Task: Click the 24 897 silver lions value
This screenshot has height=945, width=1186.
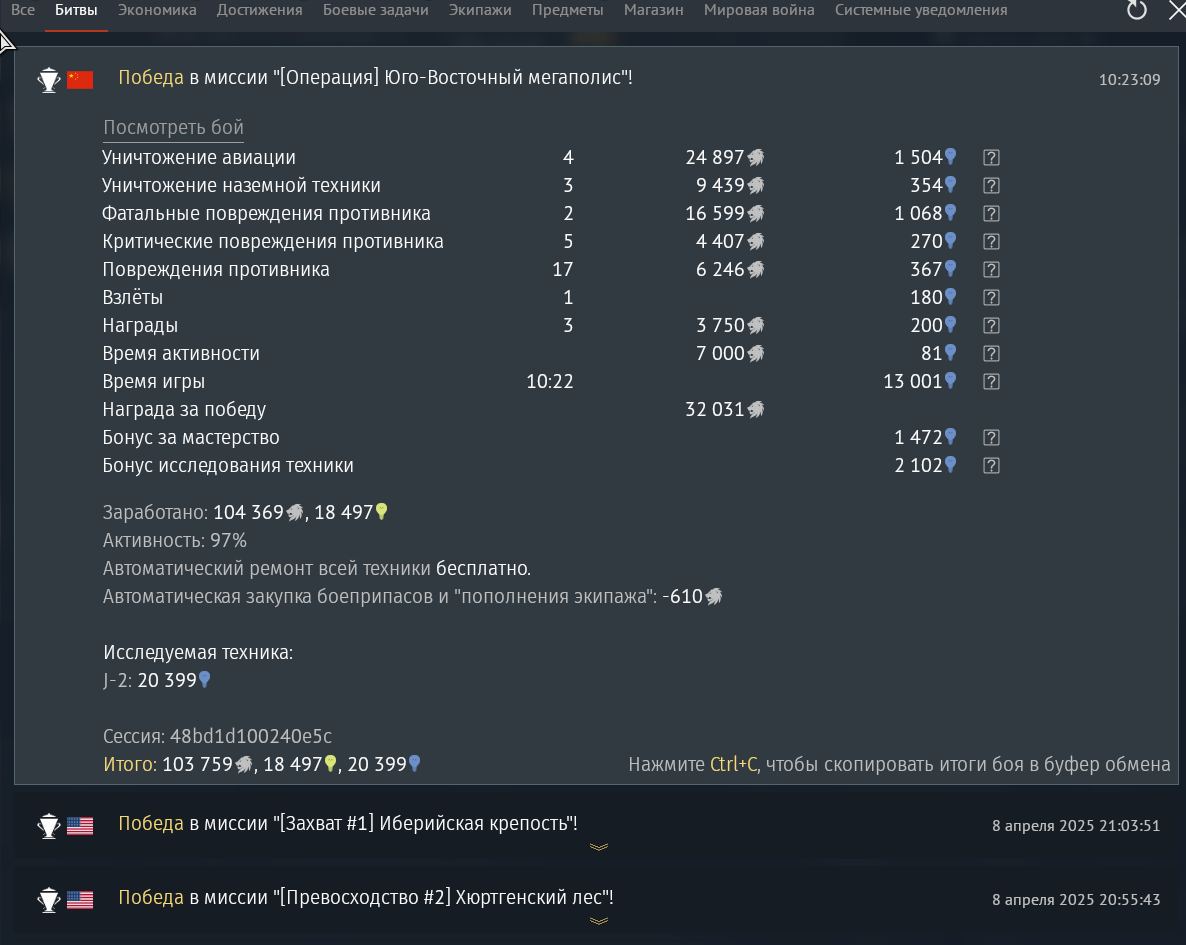Action: click(x=724, y=157)
